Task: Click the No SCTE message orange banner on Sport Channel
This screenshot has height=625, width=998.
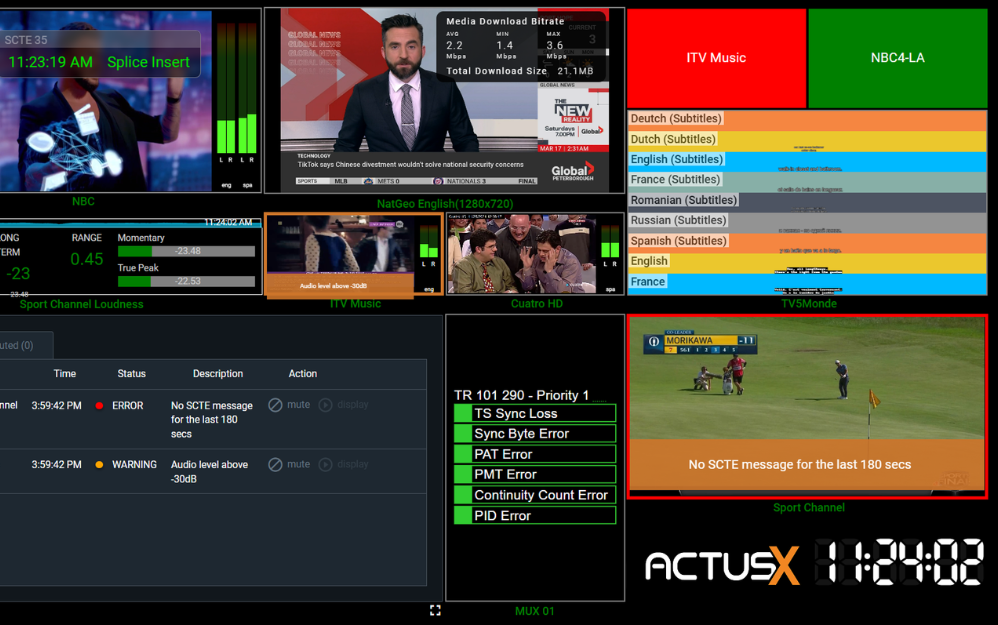Action: [x=807, y=465]
